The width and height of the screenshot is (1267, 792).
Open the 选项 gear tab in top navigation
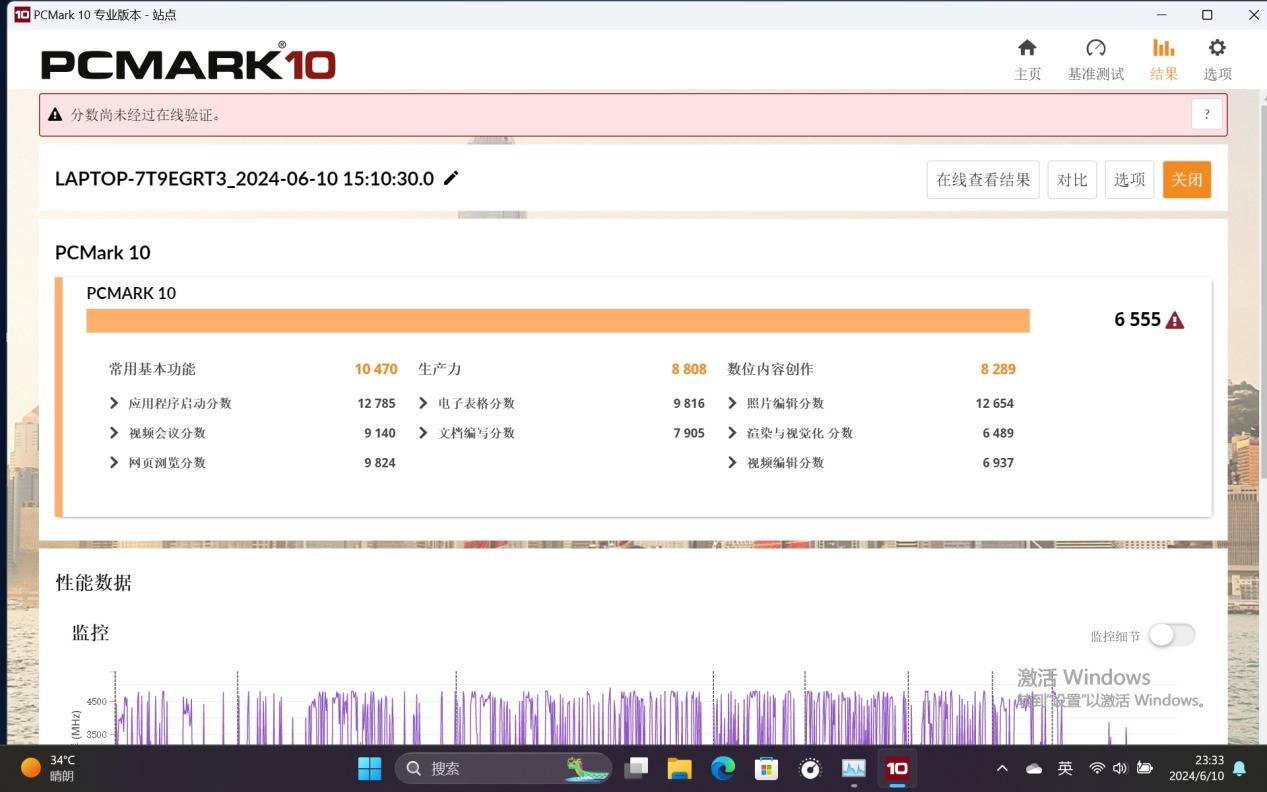(1217, 59)
